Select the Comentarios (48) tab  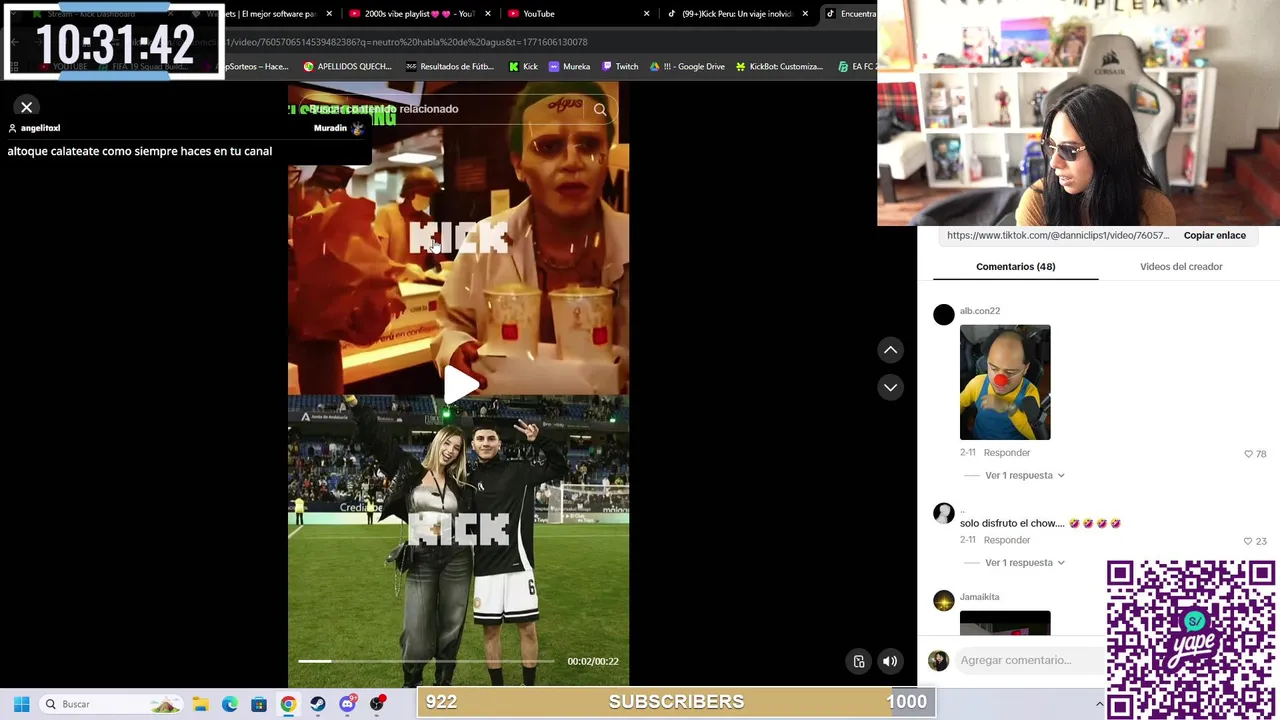coord(1015,267)
